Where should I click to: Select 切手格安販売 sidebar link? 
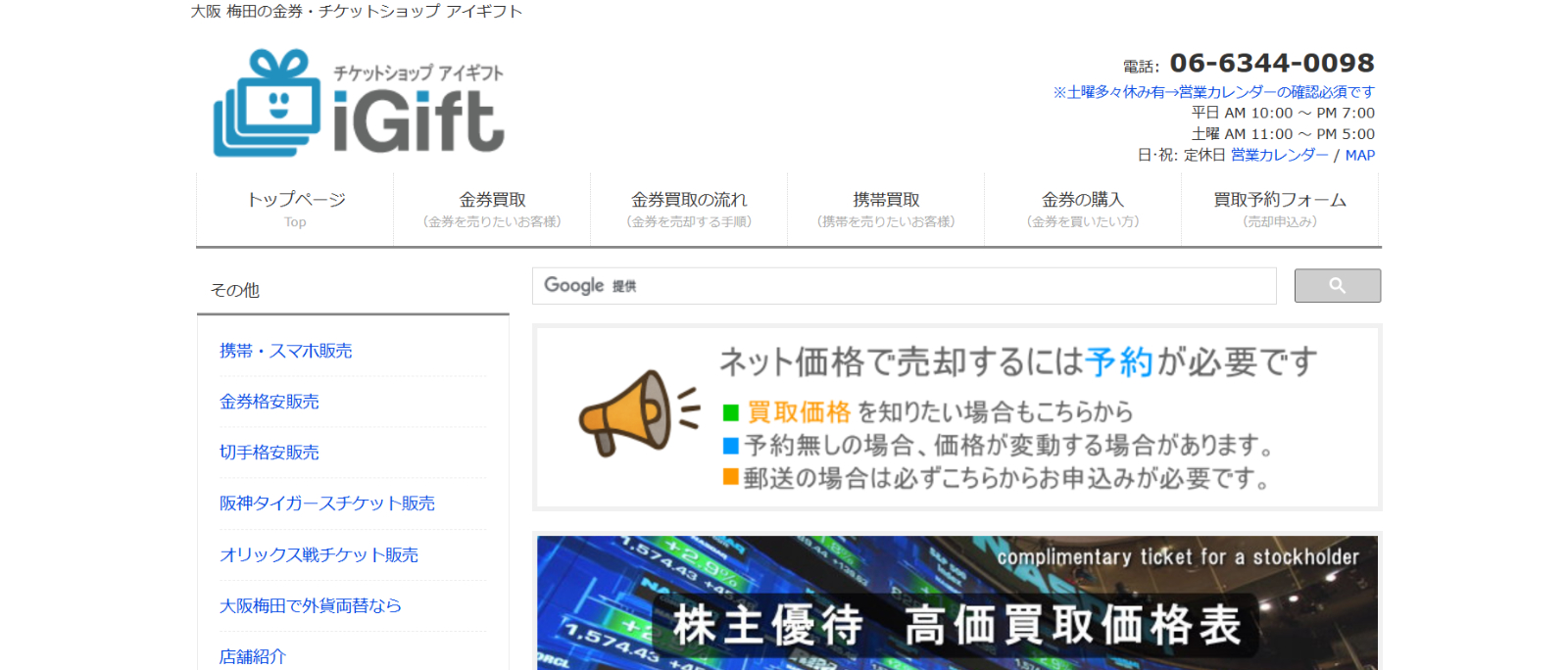click(269, 453)
